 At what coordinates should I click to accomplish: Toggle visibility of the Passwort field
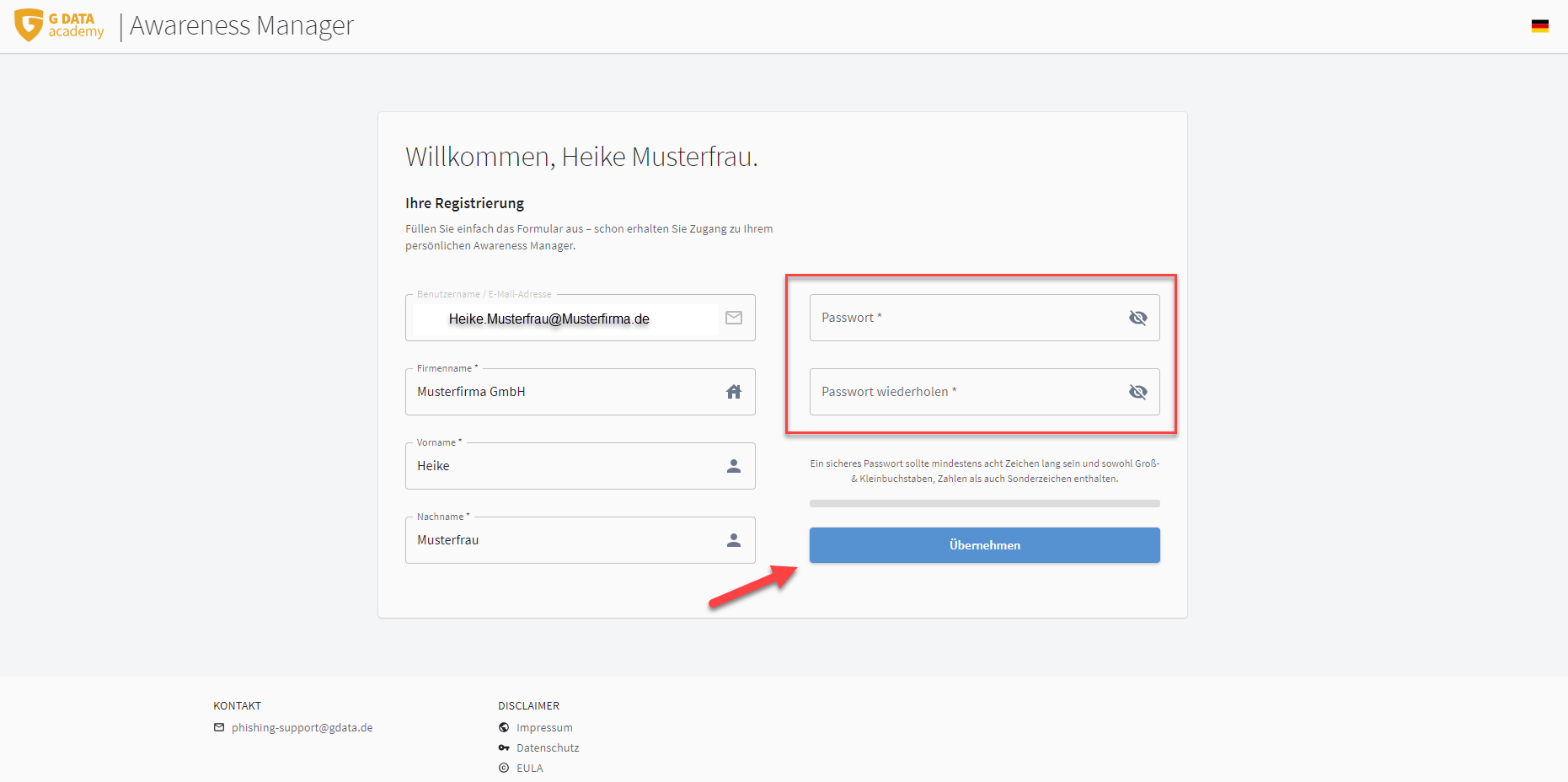coord(1137,318)
